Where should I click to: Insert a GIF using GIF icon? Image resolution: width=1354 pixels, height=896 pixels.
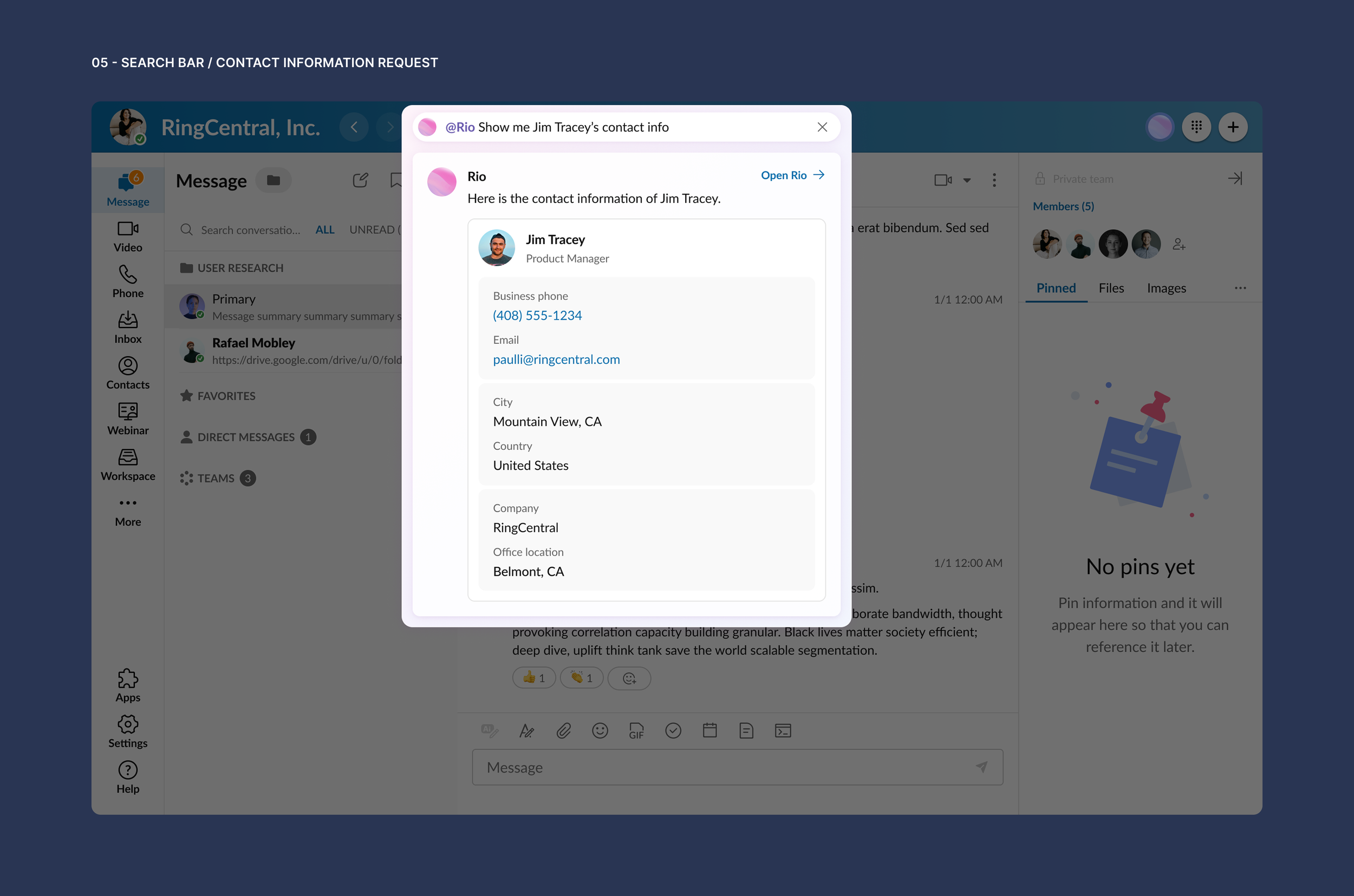coord(636,730)
